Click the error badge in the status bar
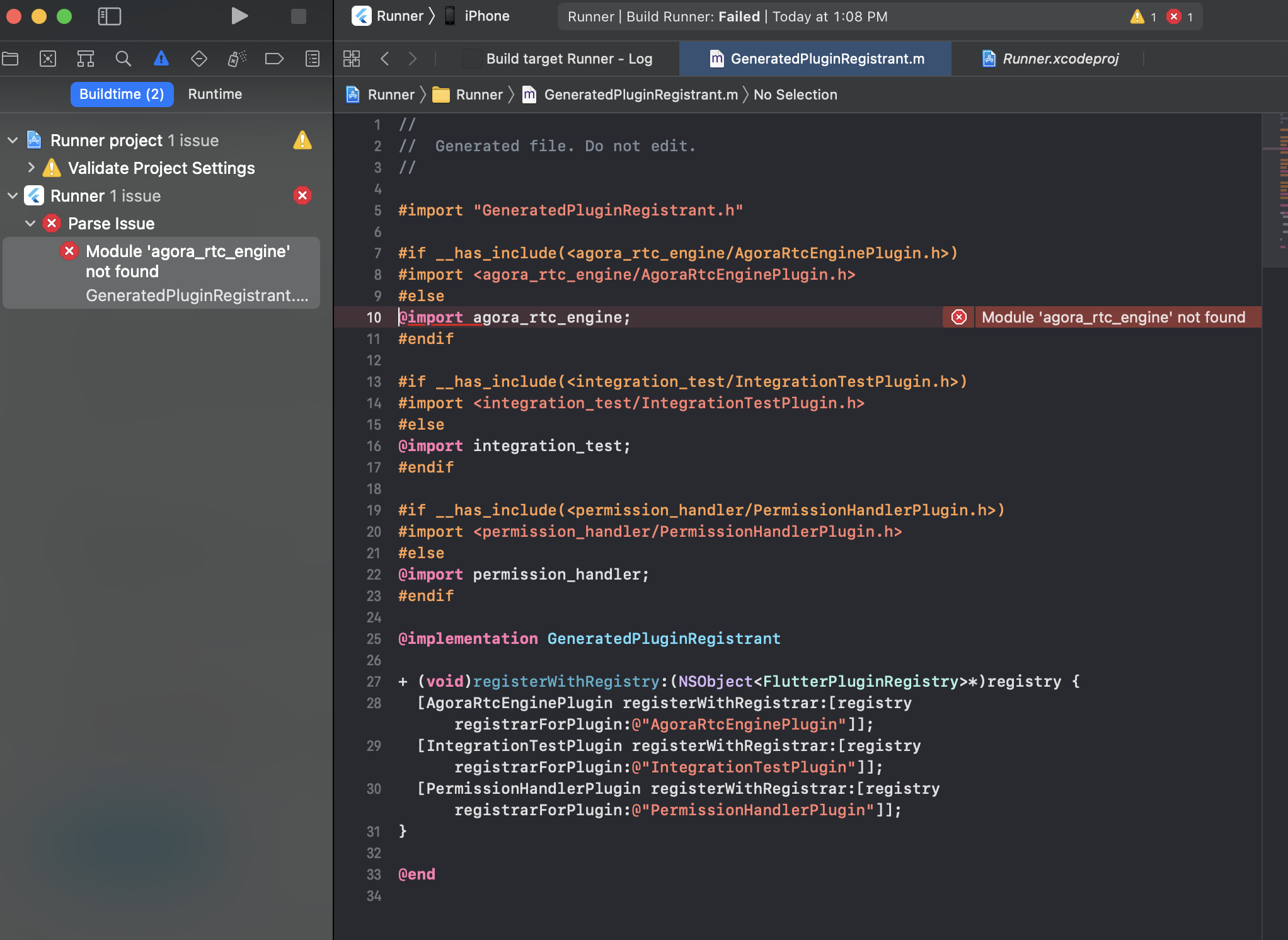Image resolution: width=1288 pixels, height=940 pixels. pos(1175,17)
